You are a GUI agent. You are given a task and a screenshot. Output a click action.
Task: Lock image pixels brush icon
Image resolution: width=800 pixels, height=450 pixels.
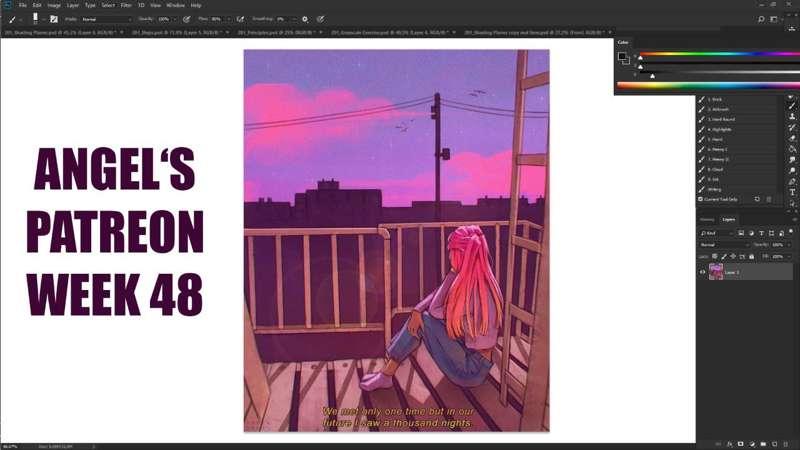724,257
